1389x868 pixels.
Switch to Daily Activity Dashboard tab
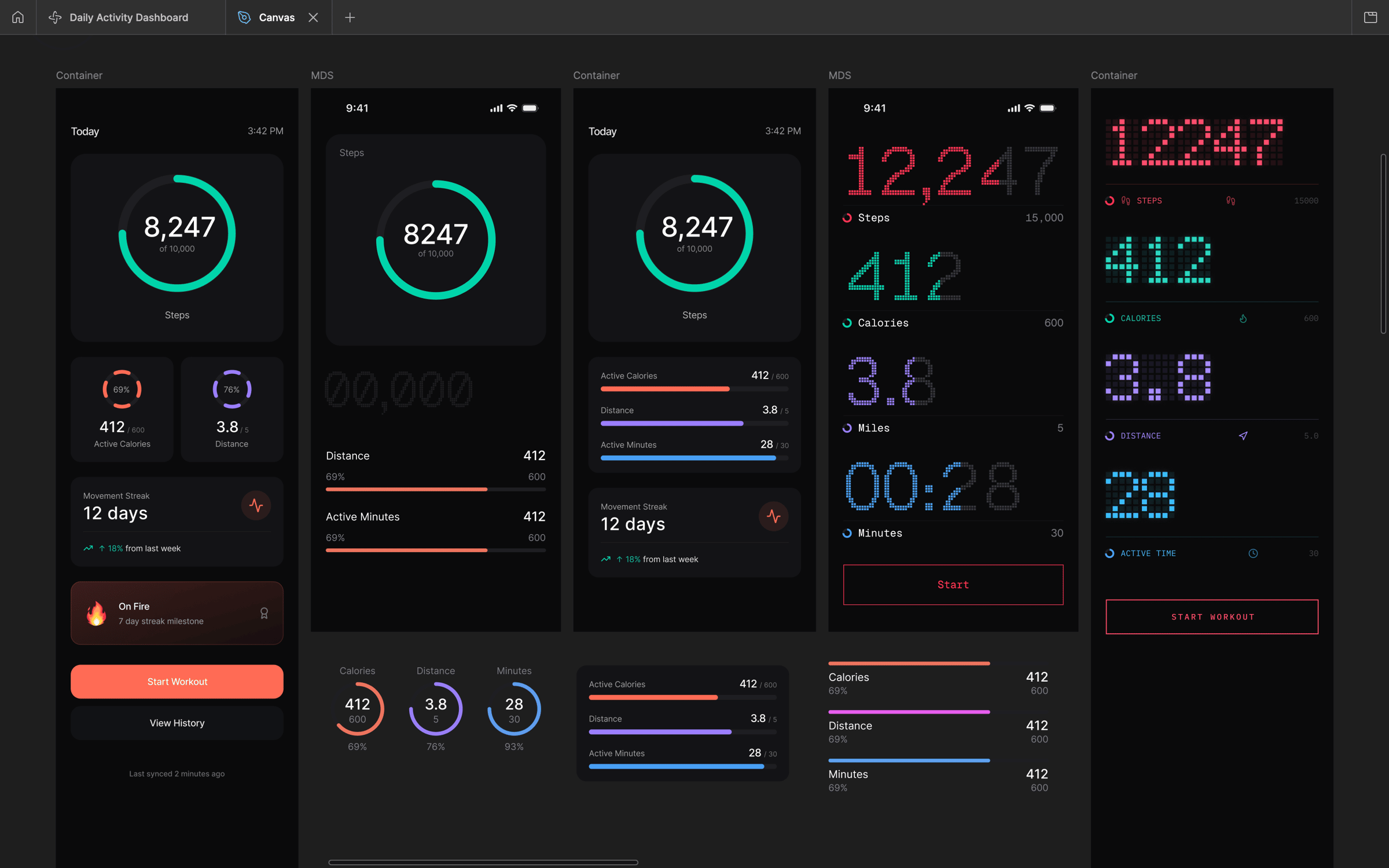[119, 17]
